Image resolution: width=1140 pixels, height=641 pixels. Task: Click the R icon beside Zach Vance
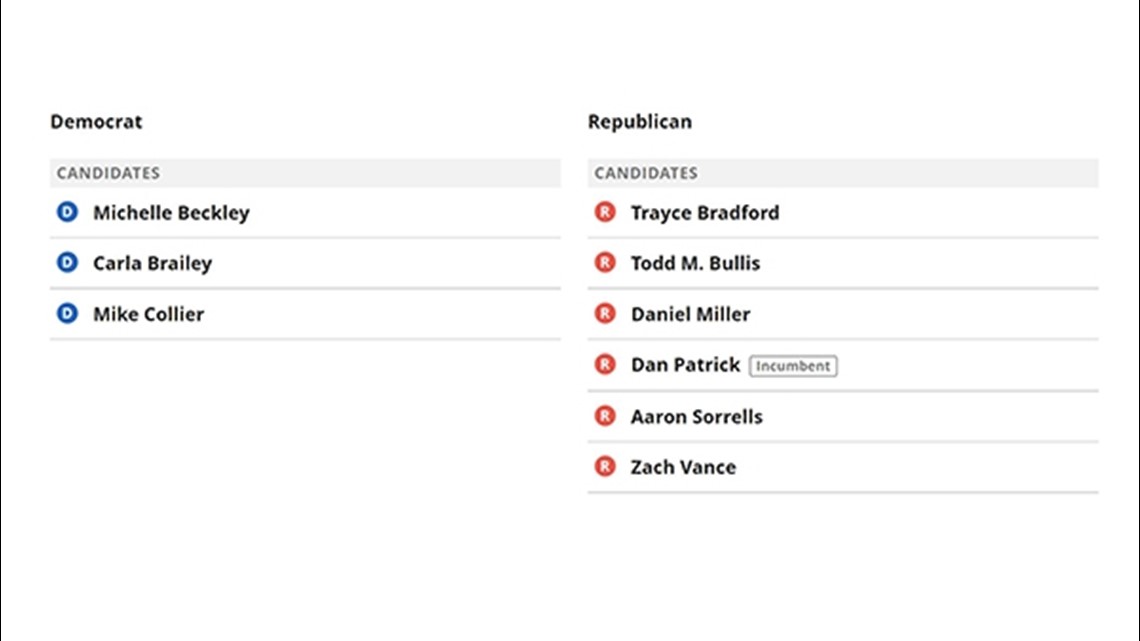click(605, 467)
